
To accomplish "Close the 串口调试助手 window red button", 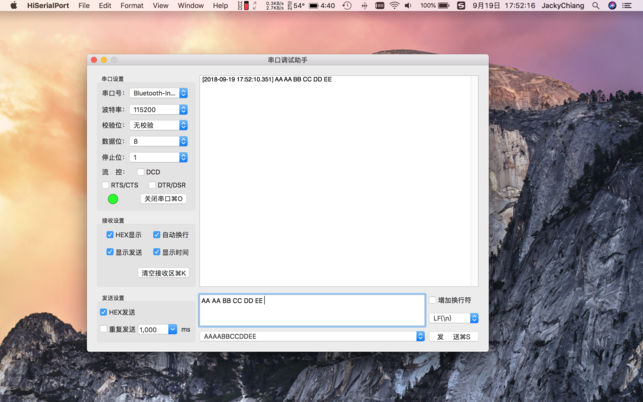I will click(94, 60).
